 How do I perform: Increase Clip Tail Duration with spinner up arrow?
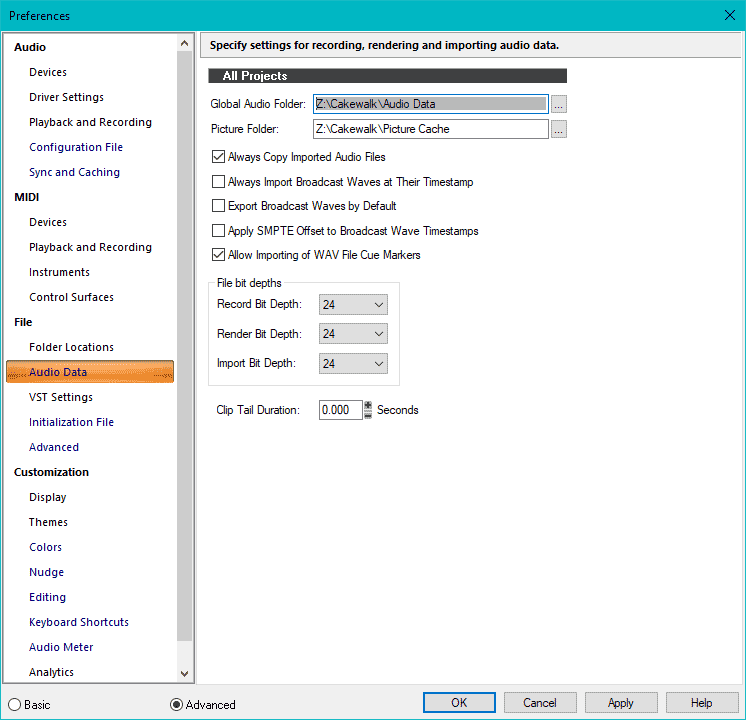click(x=368, y=405)
